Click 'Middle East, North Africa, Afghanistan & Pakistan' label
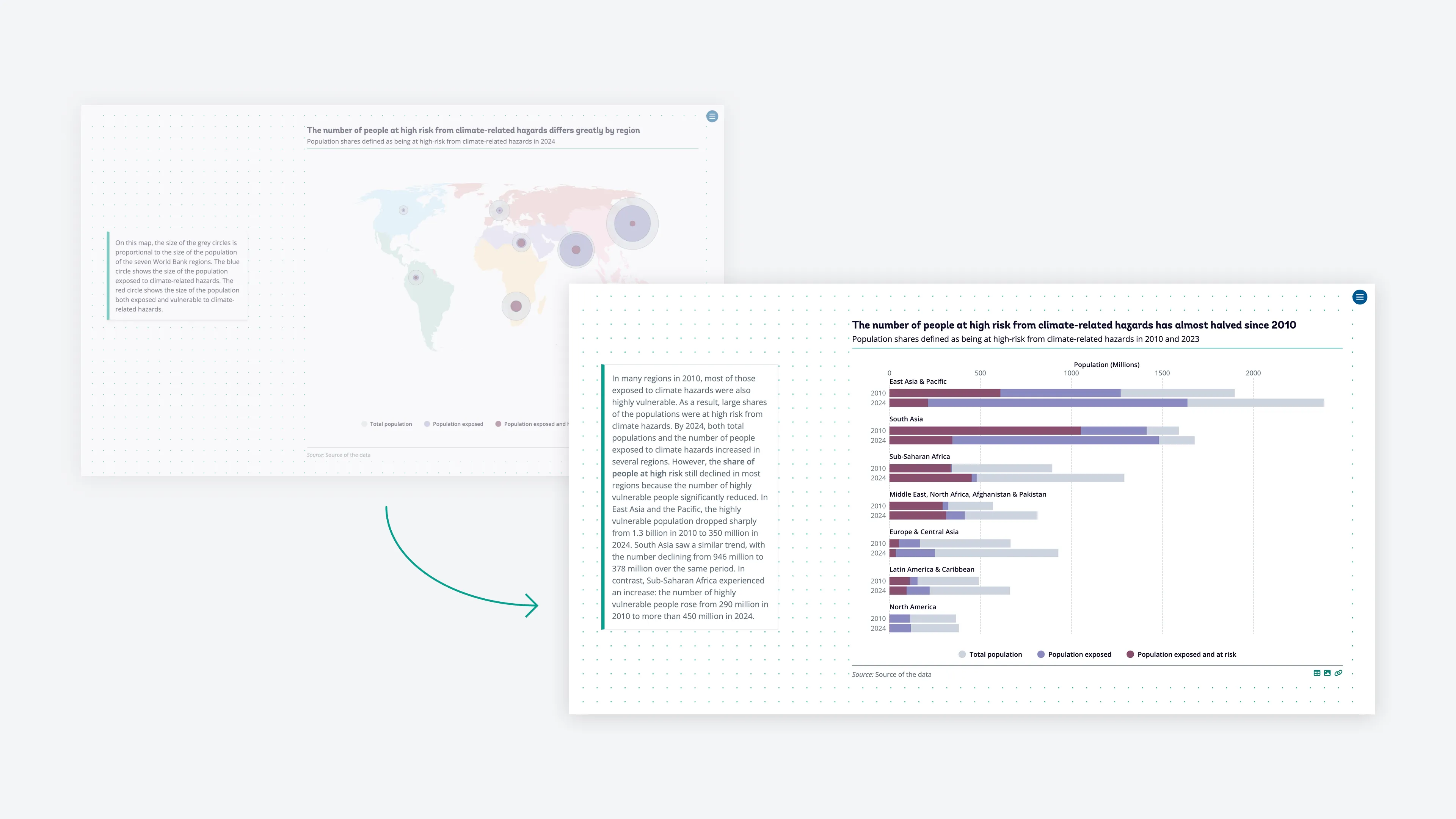Screen dimensions: 1456x819 click(x=967, y=494)
